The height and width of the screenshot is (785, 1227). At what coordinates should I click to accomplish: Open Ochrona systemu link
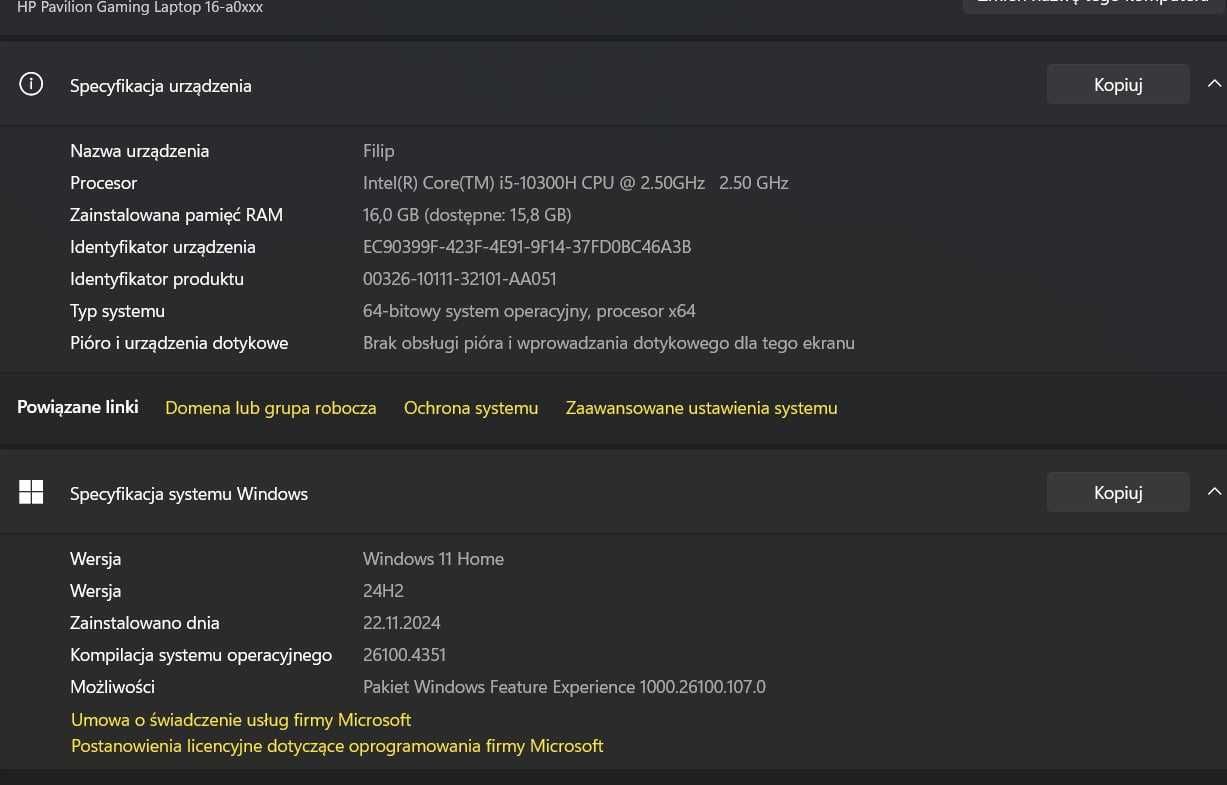(x=471, y=408)
